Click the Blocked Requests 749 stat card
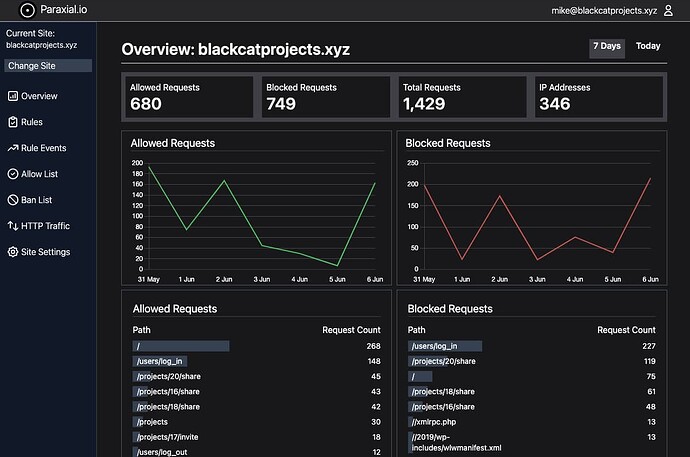 tap(326, 97)
